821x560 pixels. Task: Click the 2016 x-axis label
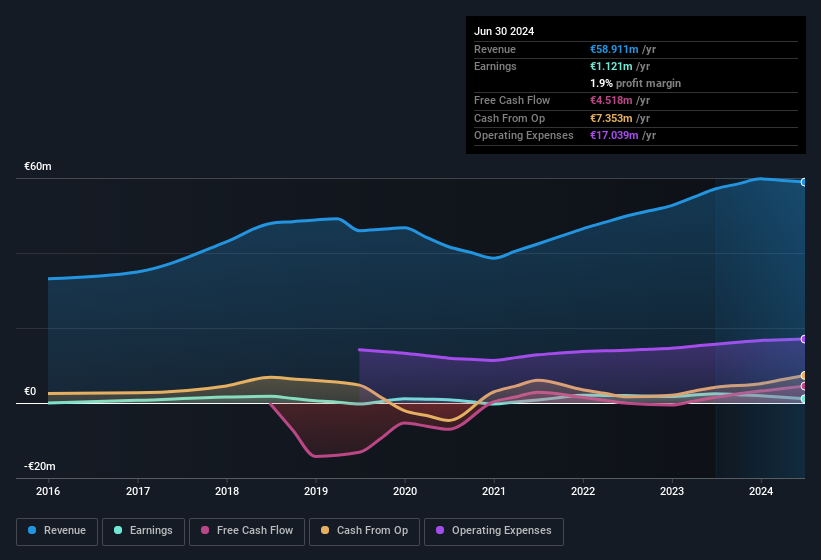[x=48, y=491]
